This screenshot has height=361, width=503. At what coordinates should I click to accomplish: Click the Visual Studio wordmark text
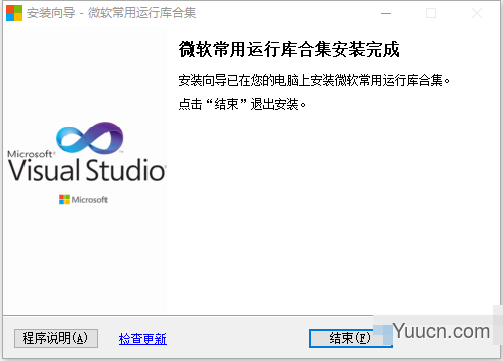point(87,170)
